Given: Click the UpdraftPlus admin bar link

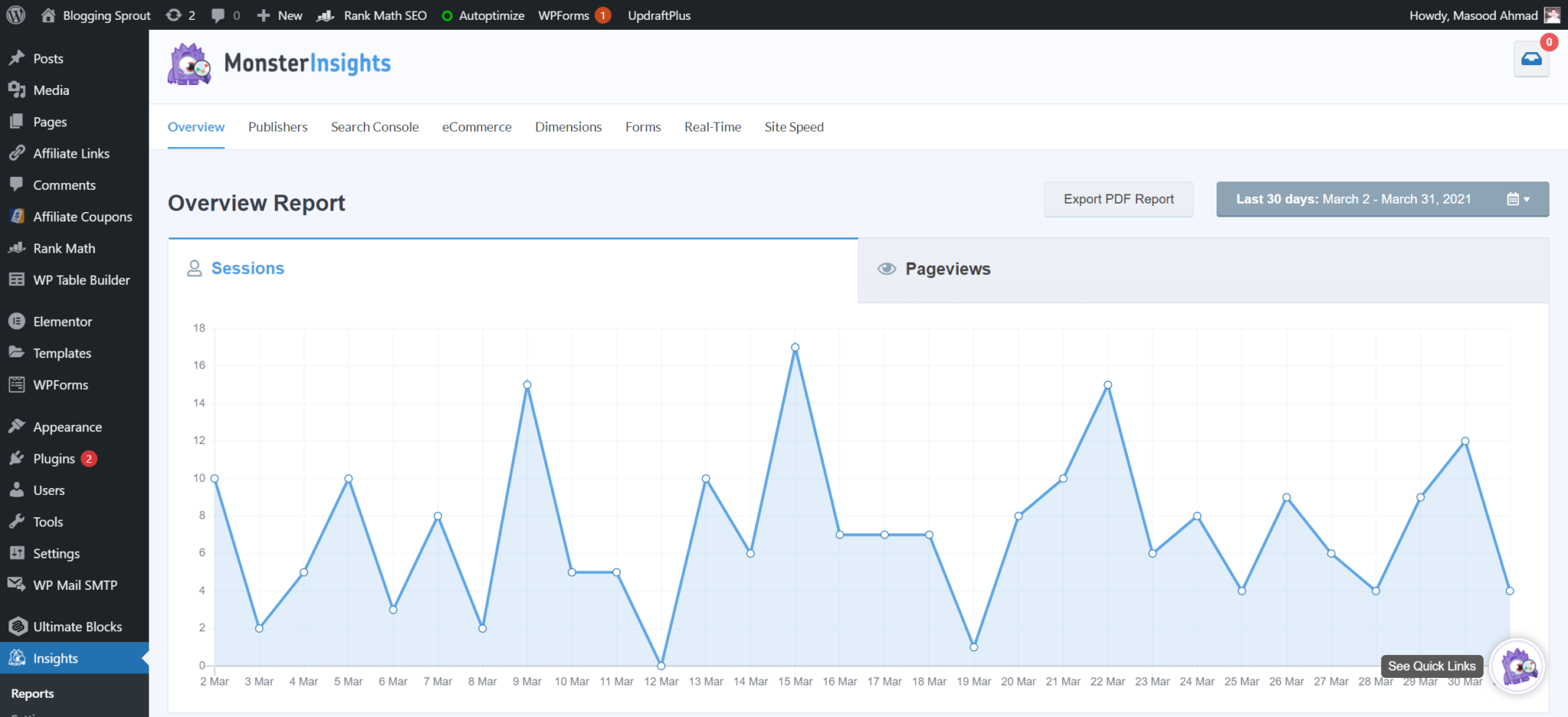Looking at the screenshot, I should [x=659, y=15].
